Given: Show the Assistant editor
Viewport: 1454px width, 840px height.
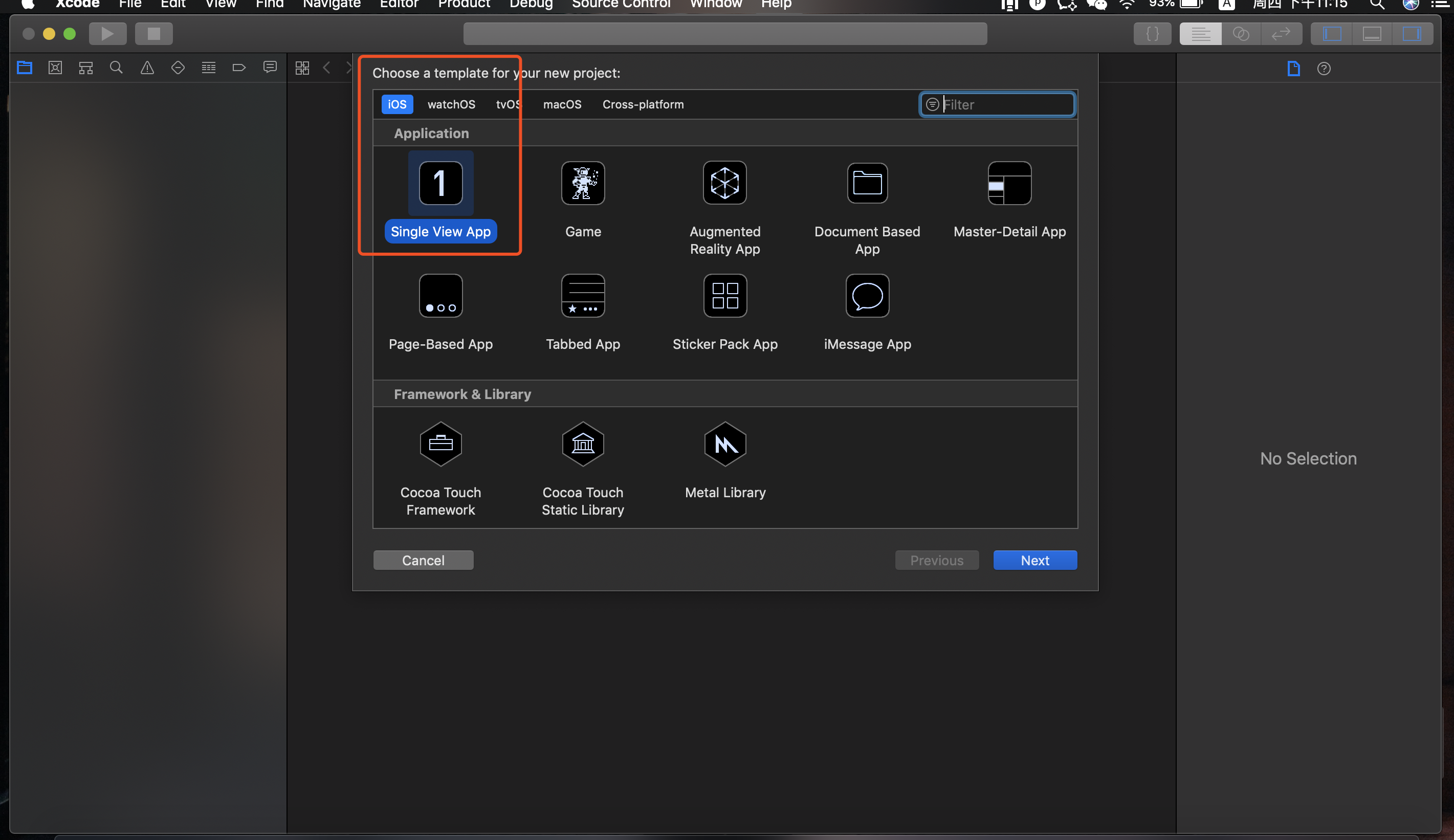Looking at the screenshot, I should pos(1241,33).
